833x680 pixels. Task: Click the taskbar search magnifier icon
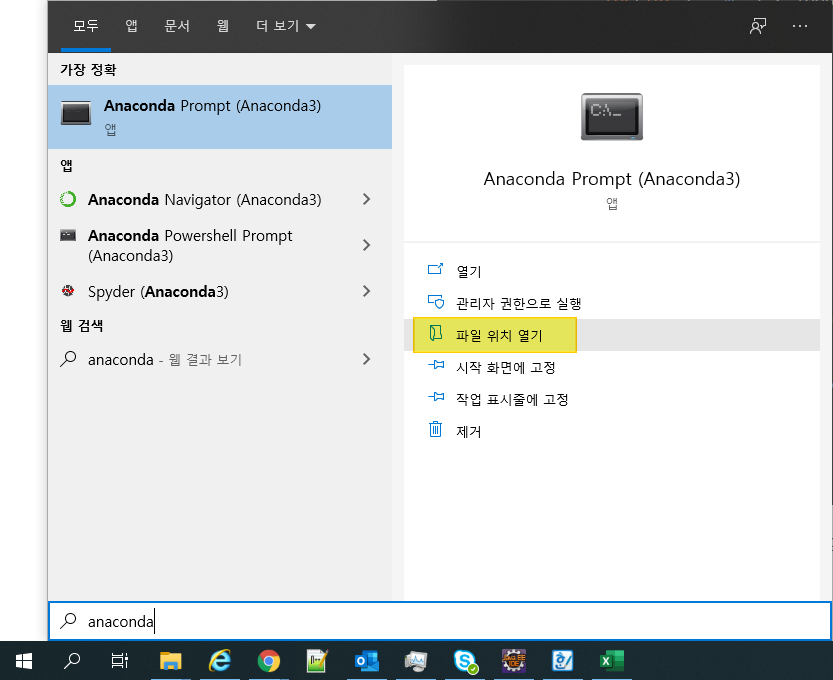[x=72, y=661]
